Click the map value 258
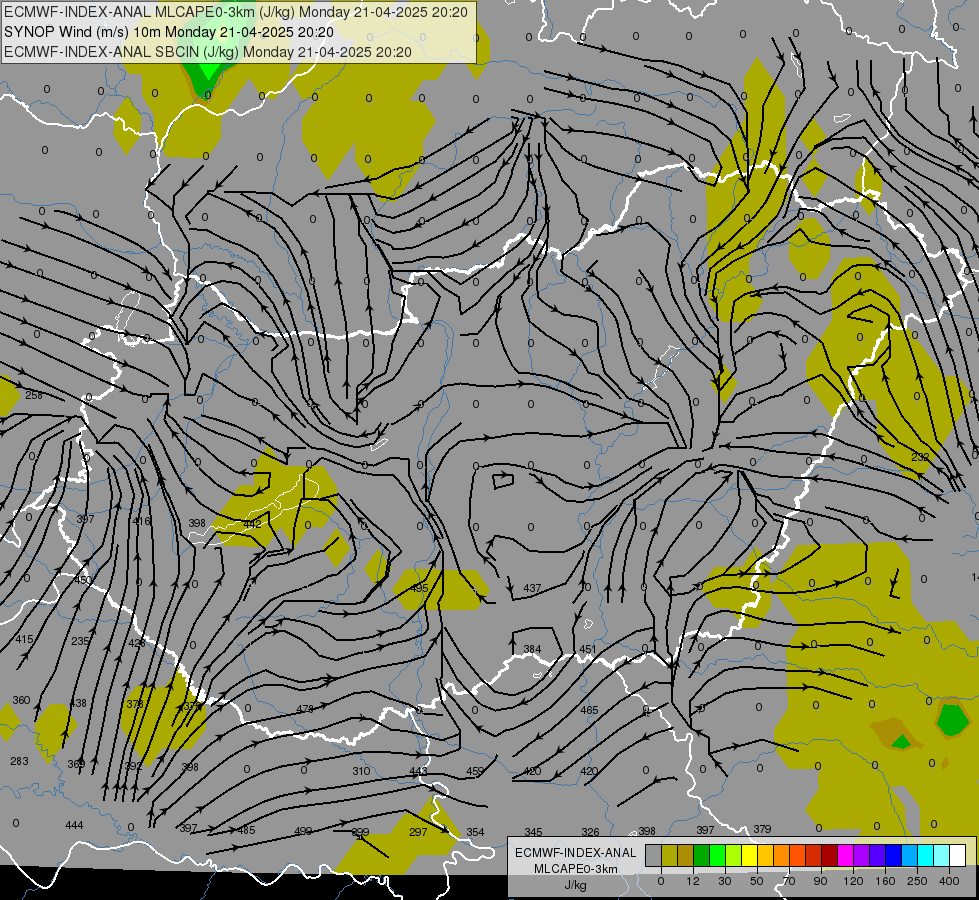The image size is (979, 900). click(34, 395)
